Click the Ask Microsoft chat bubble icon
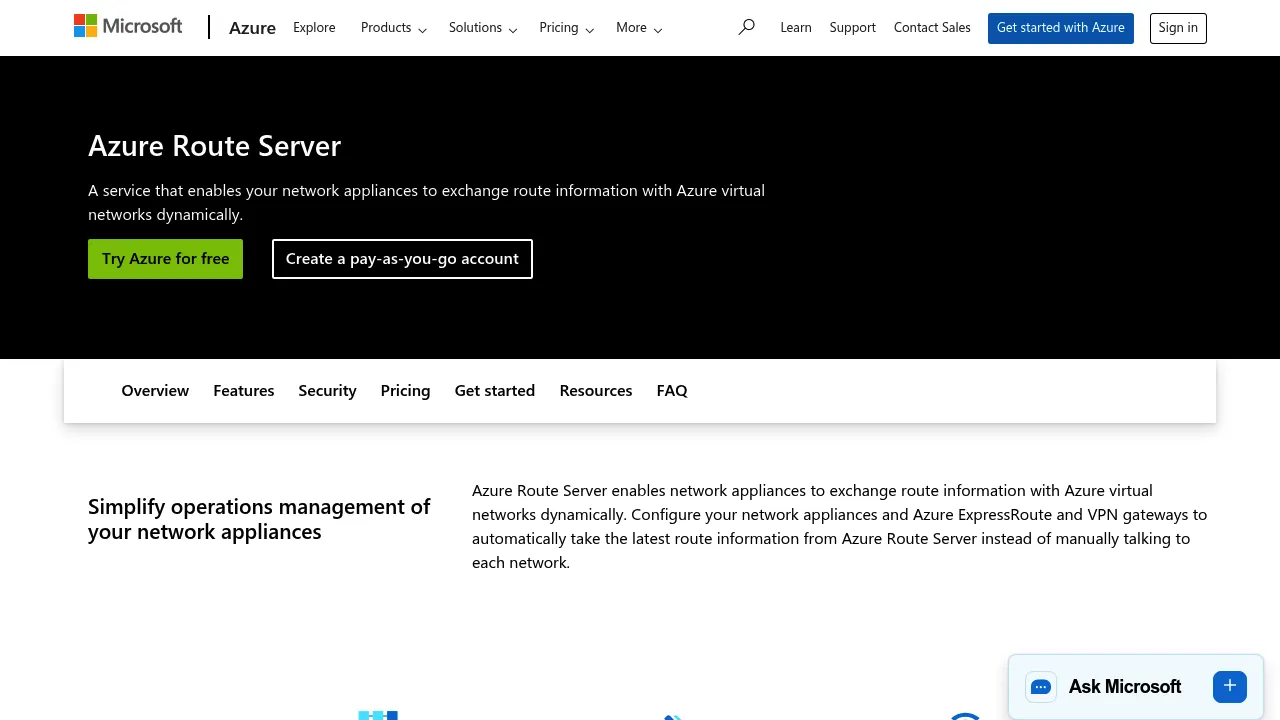 pos(1041,687)
